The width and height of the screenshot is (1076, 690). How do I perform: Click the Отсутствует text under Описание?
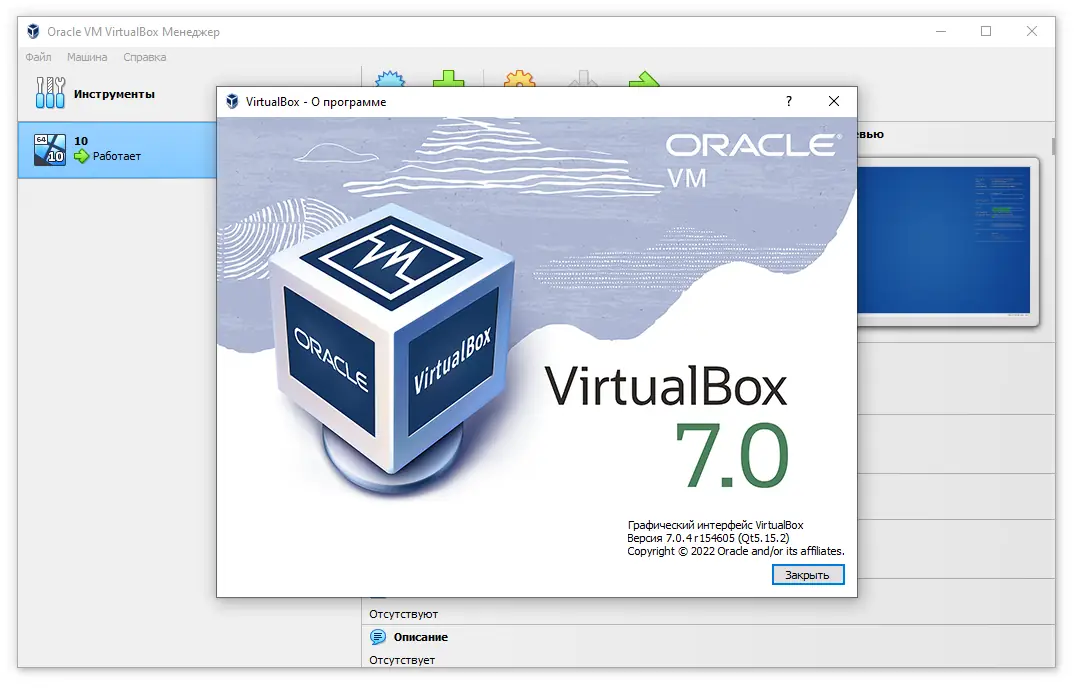pyautogui.click(x=402, y=661)
